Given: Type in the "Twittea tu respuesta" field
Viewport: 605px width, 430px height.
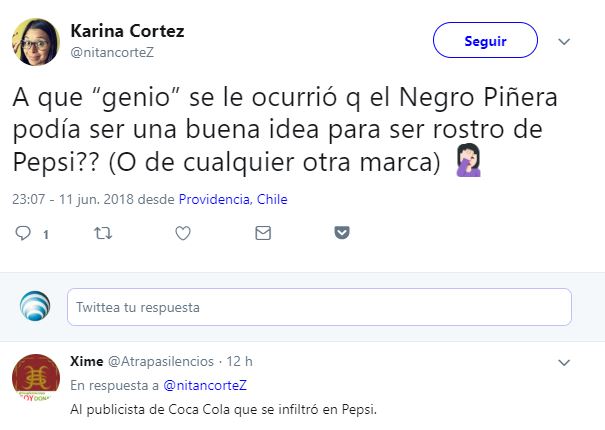Looking at the screenshot, I should point(319,307).
